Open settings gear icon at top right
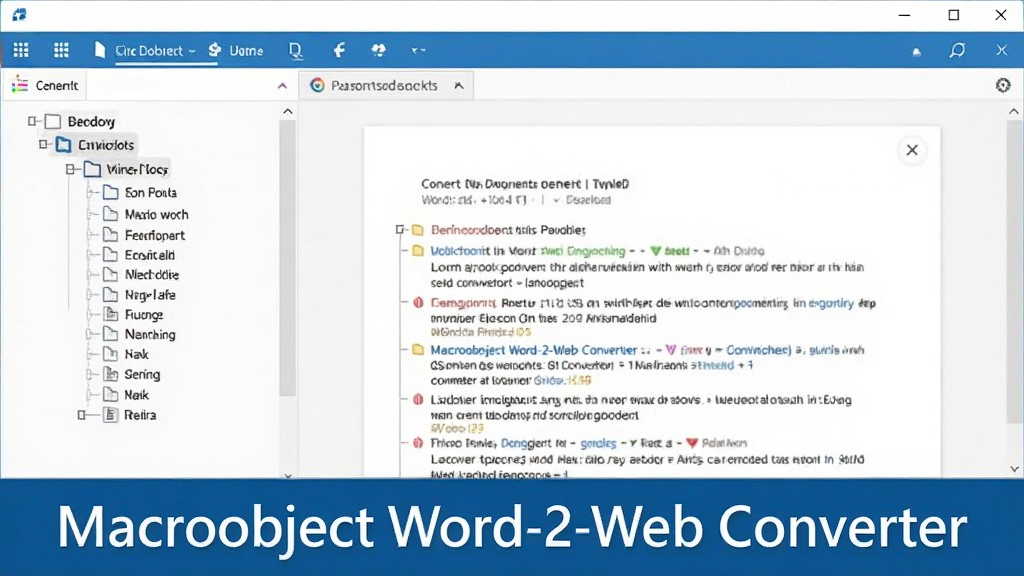 (1003, 86)
